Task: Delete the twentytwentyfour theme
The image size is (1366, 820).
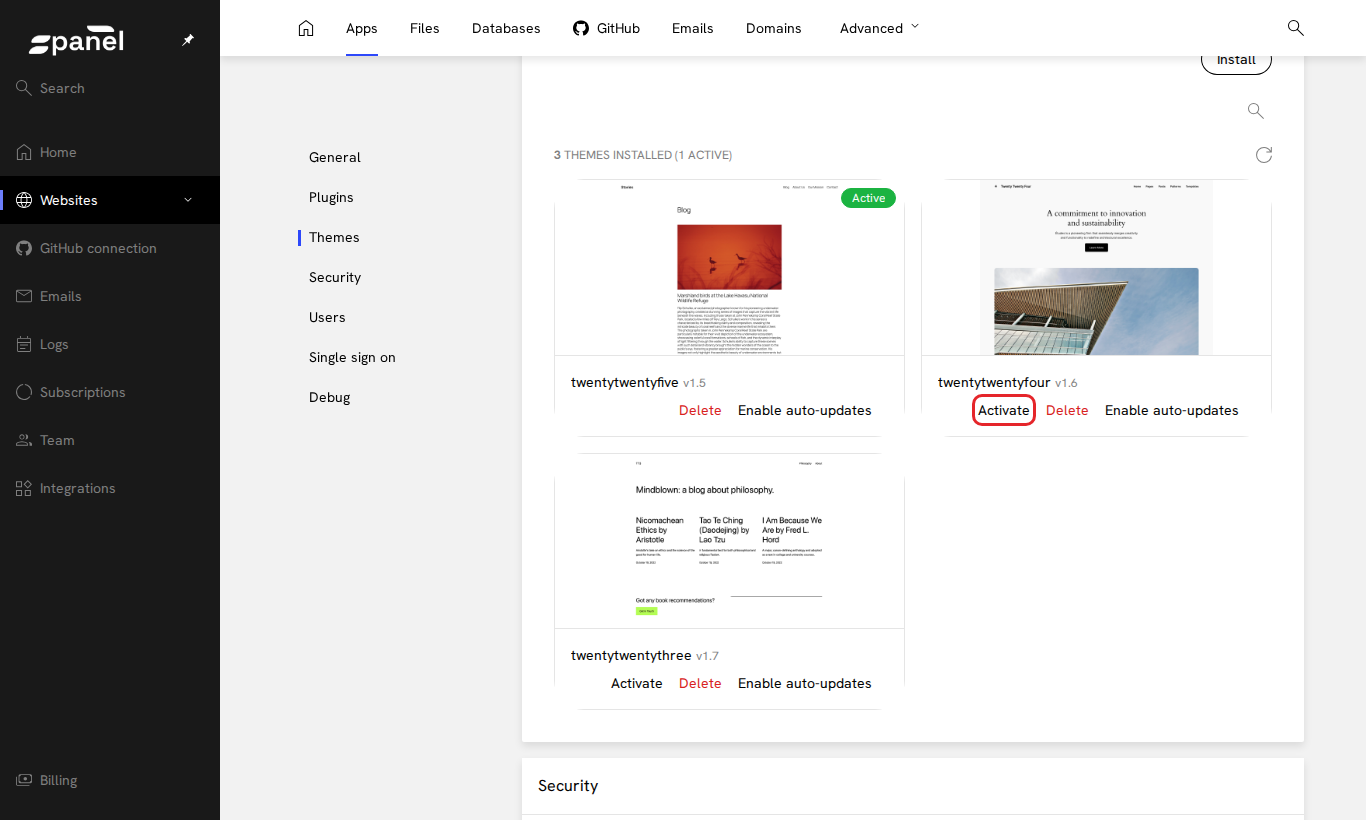Action: coord(1067,410)
